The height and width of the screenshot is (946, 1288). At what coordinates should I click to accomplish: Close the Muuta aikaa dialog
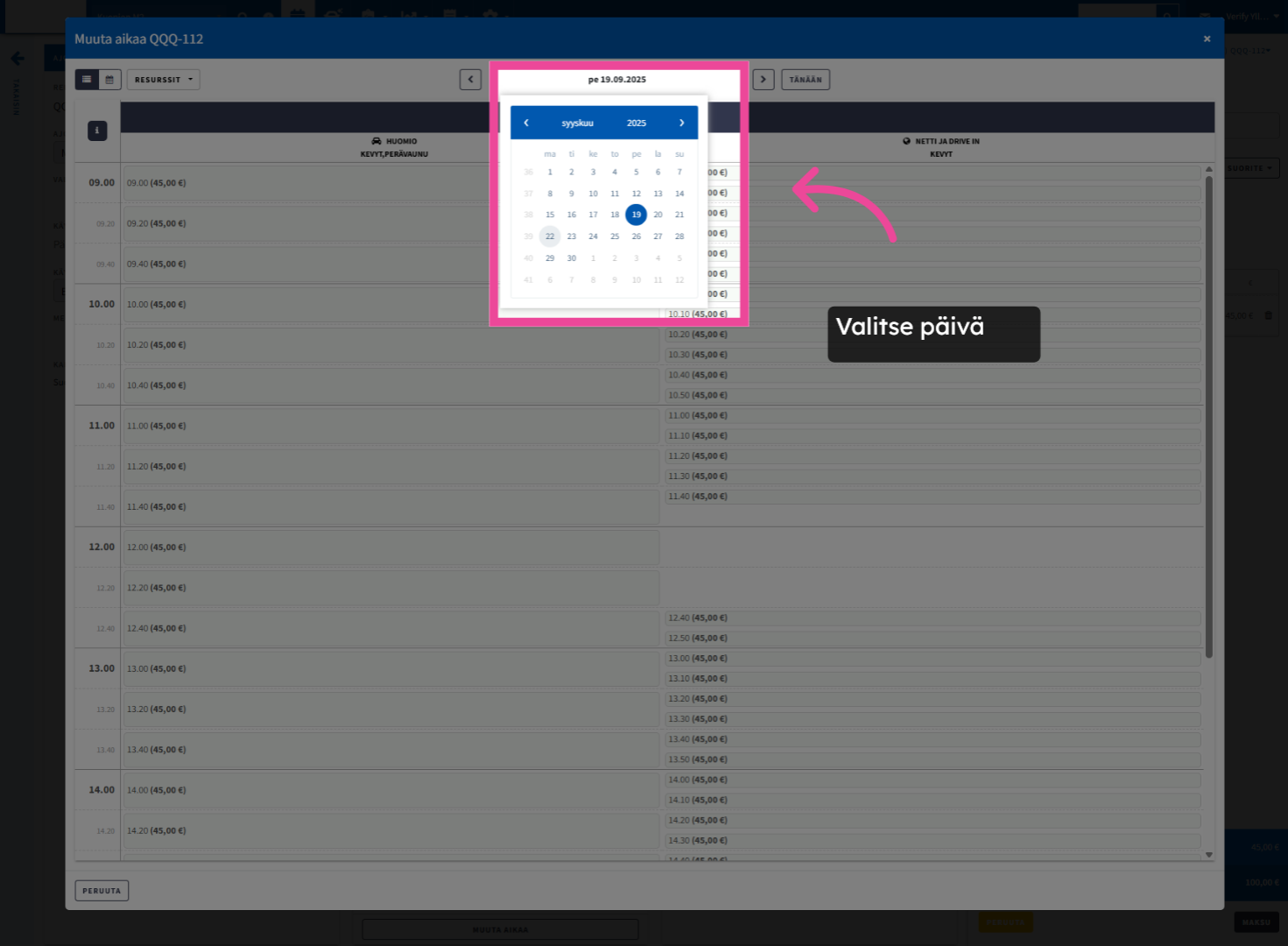[x=1207, y=39]
